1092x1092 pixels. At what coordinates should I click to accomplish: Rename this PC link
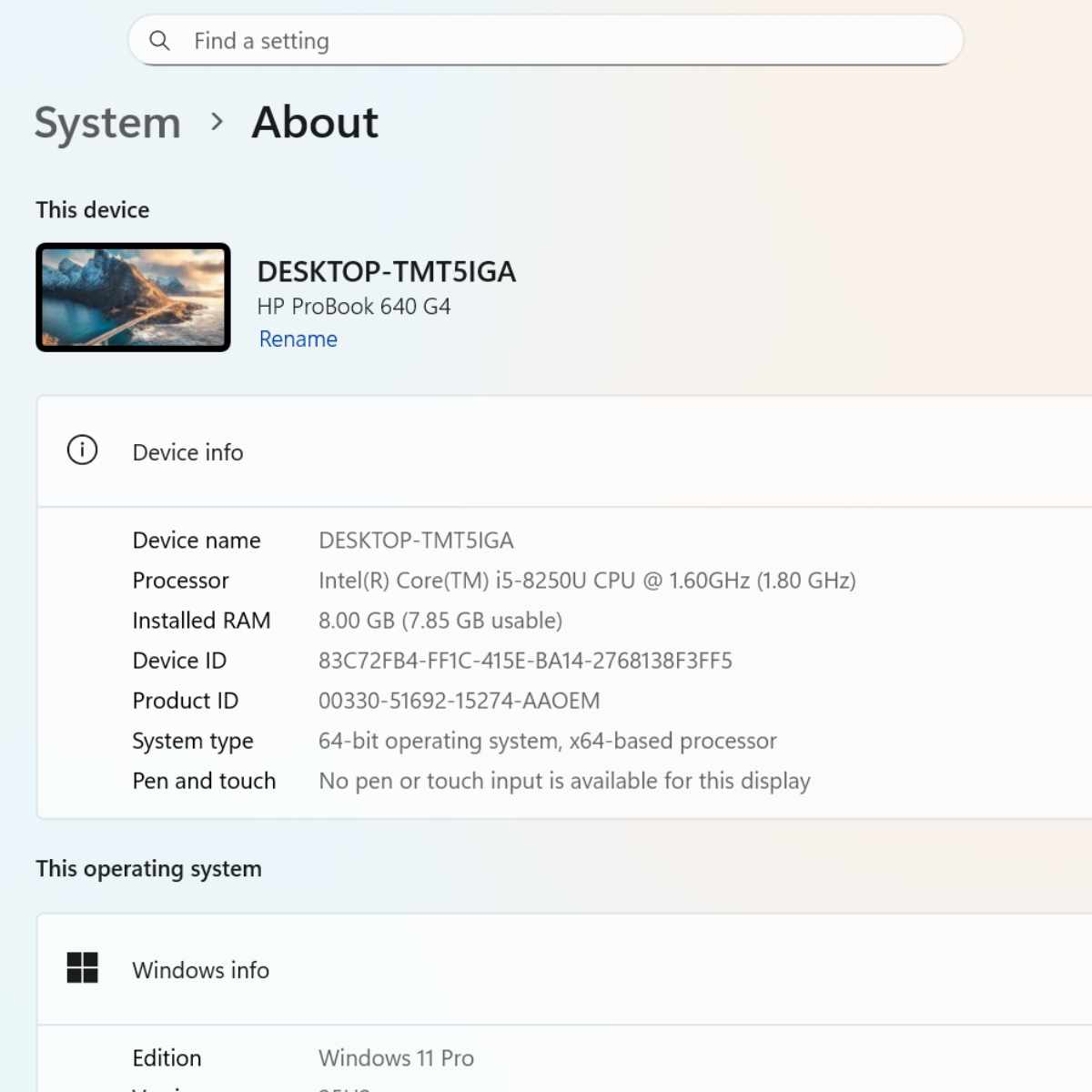coord(298,339)
